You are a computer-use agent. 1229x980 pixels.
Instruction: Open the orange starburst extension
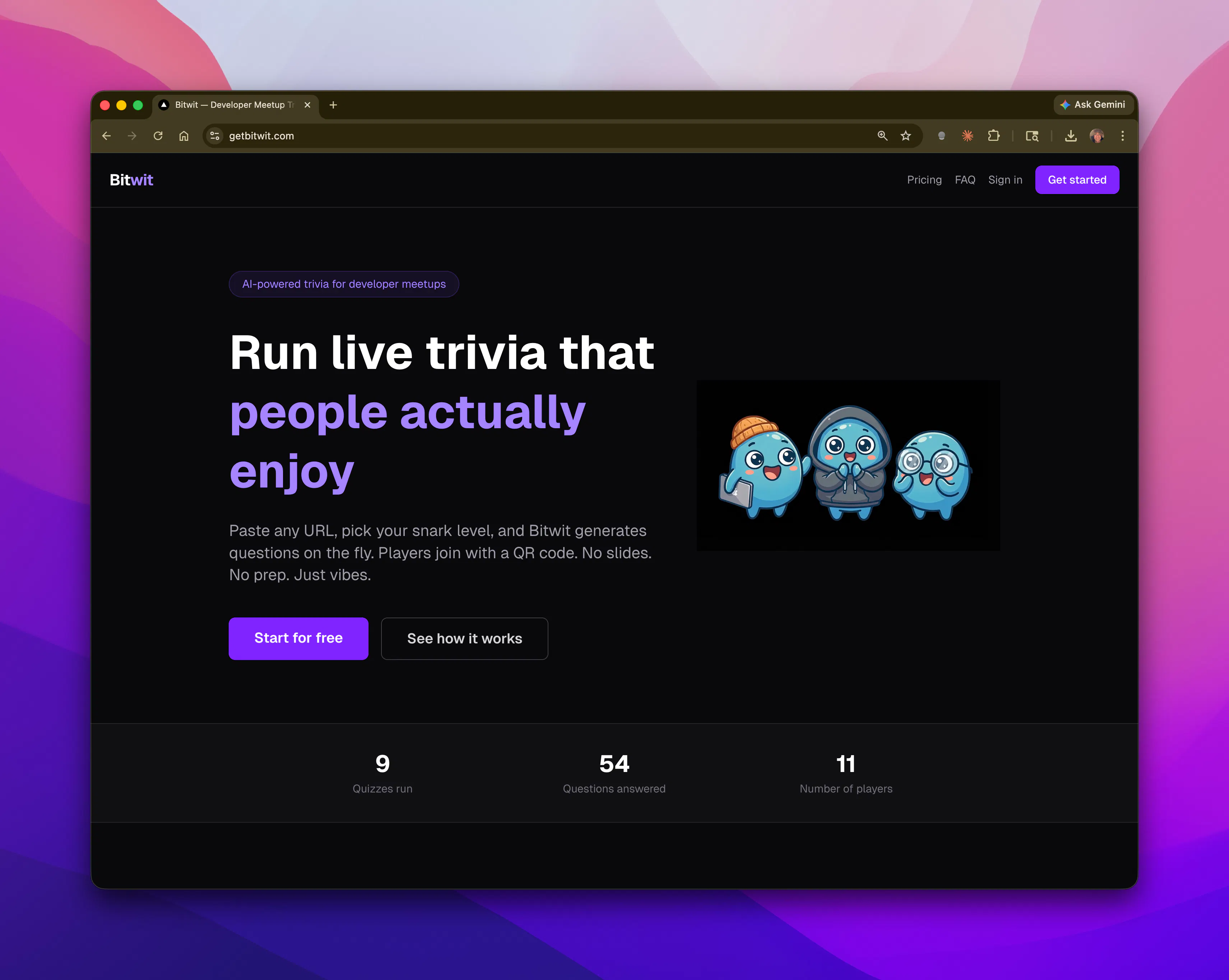967,136
